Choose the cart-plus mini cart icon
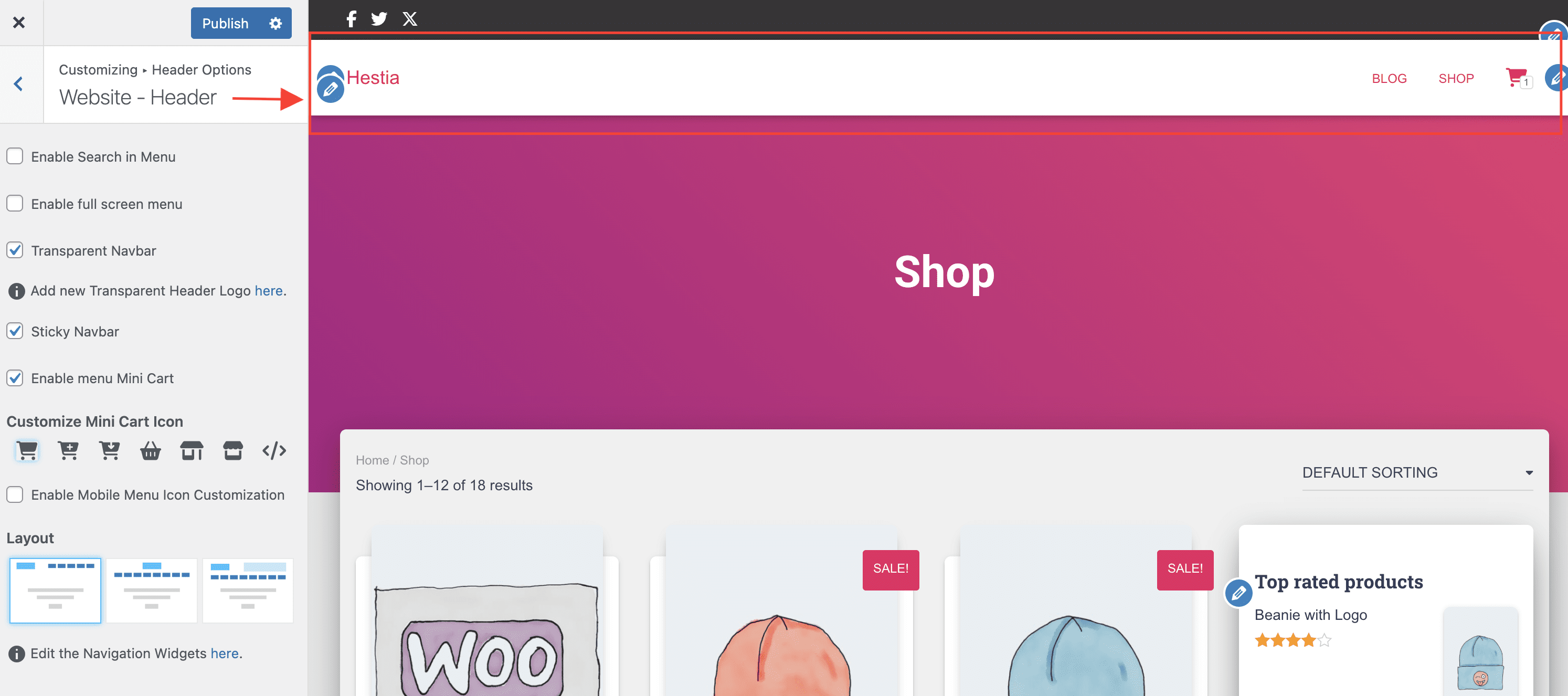 tap(68, 450)
